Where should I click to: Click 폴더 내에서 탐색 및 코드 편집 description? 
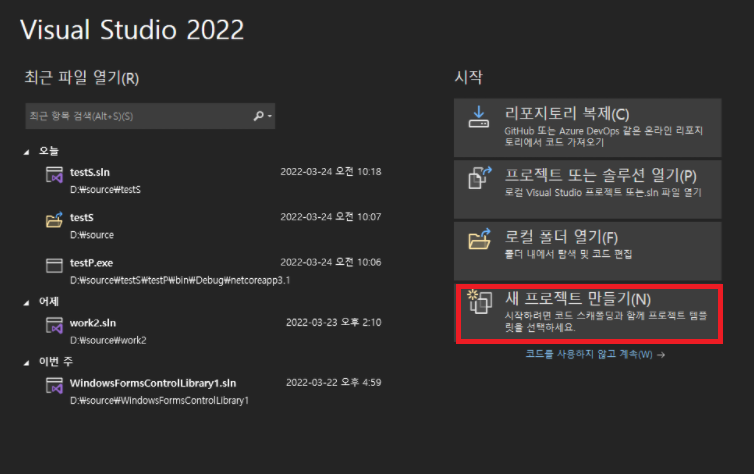(x=568, y=254)
